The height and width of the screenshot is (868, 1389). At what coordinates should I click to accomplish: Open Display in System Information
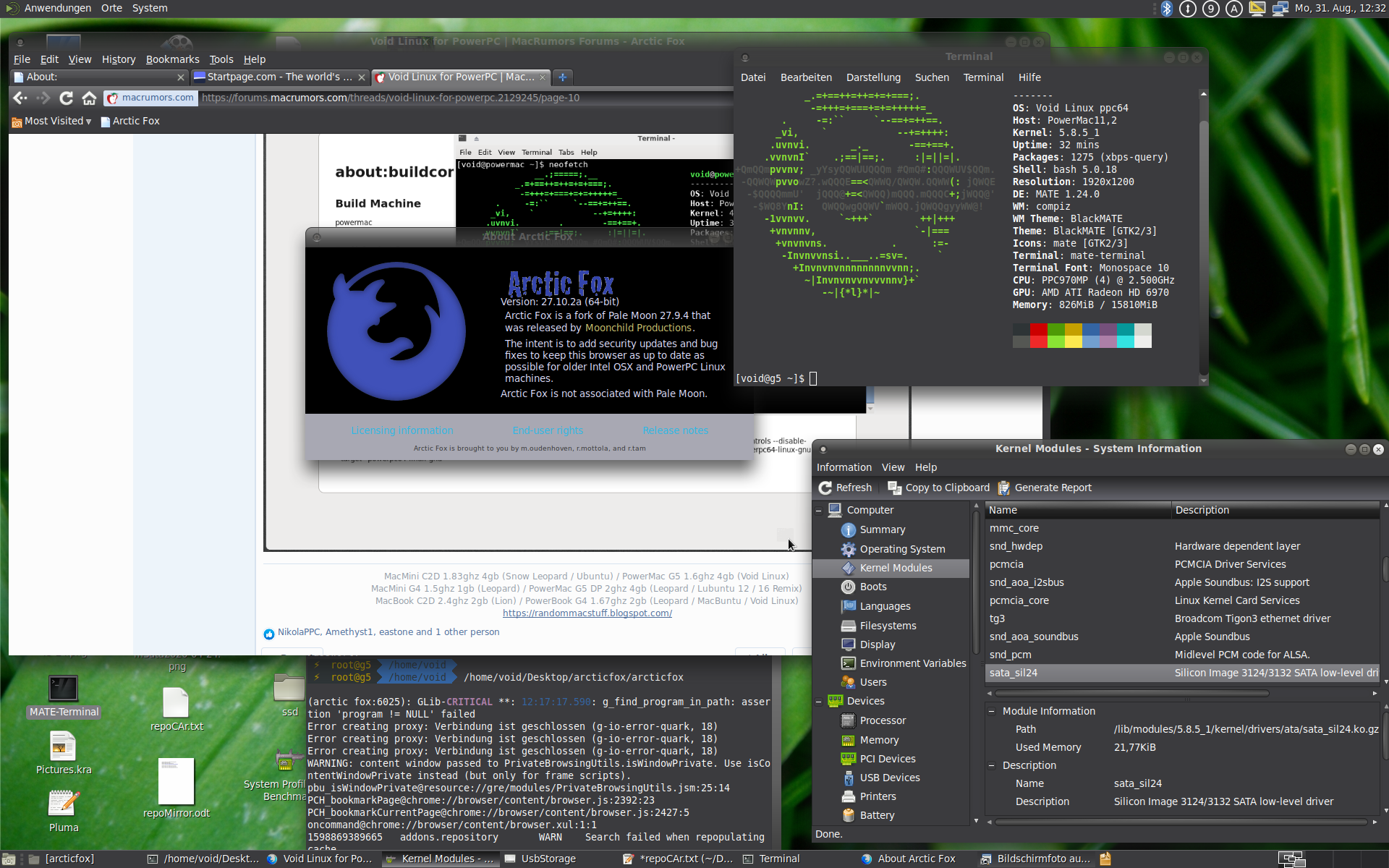point(878,644)
